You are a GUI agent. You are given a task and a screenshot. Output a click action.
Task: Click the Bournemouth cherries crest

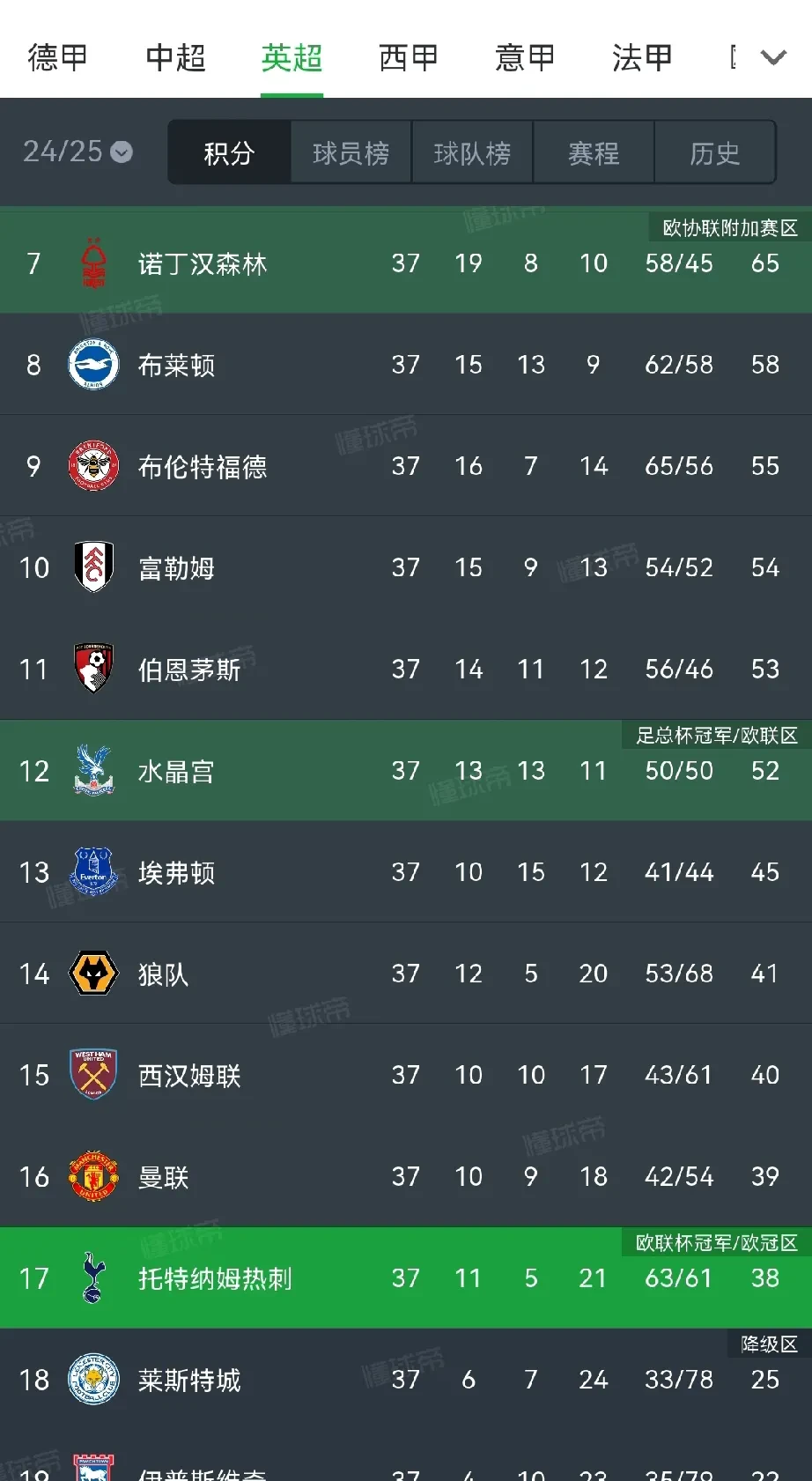[x=93, y=669]
